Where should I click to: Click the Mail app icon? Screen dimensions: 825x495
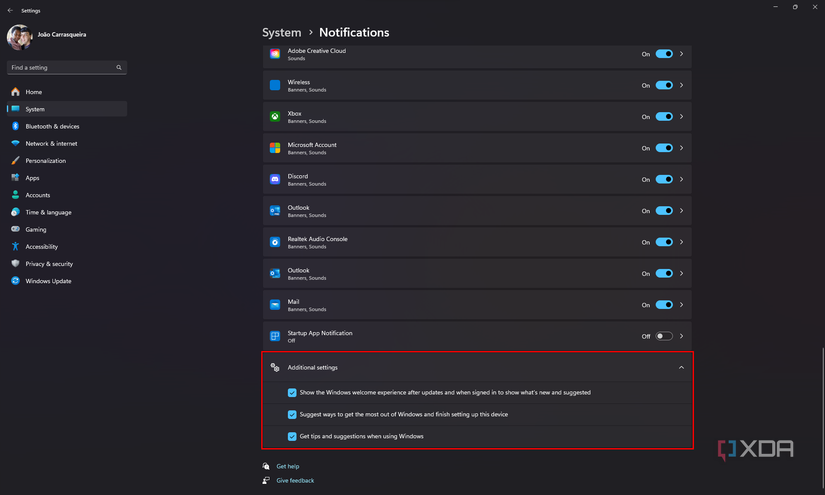(x=275, y=304)
